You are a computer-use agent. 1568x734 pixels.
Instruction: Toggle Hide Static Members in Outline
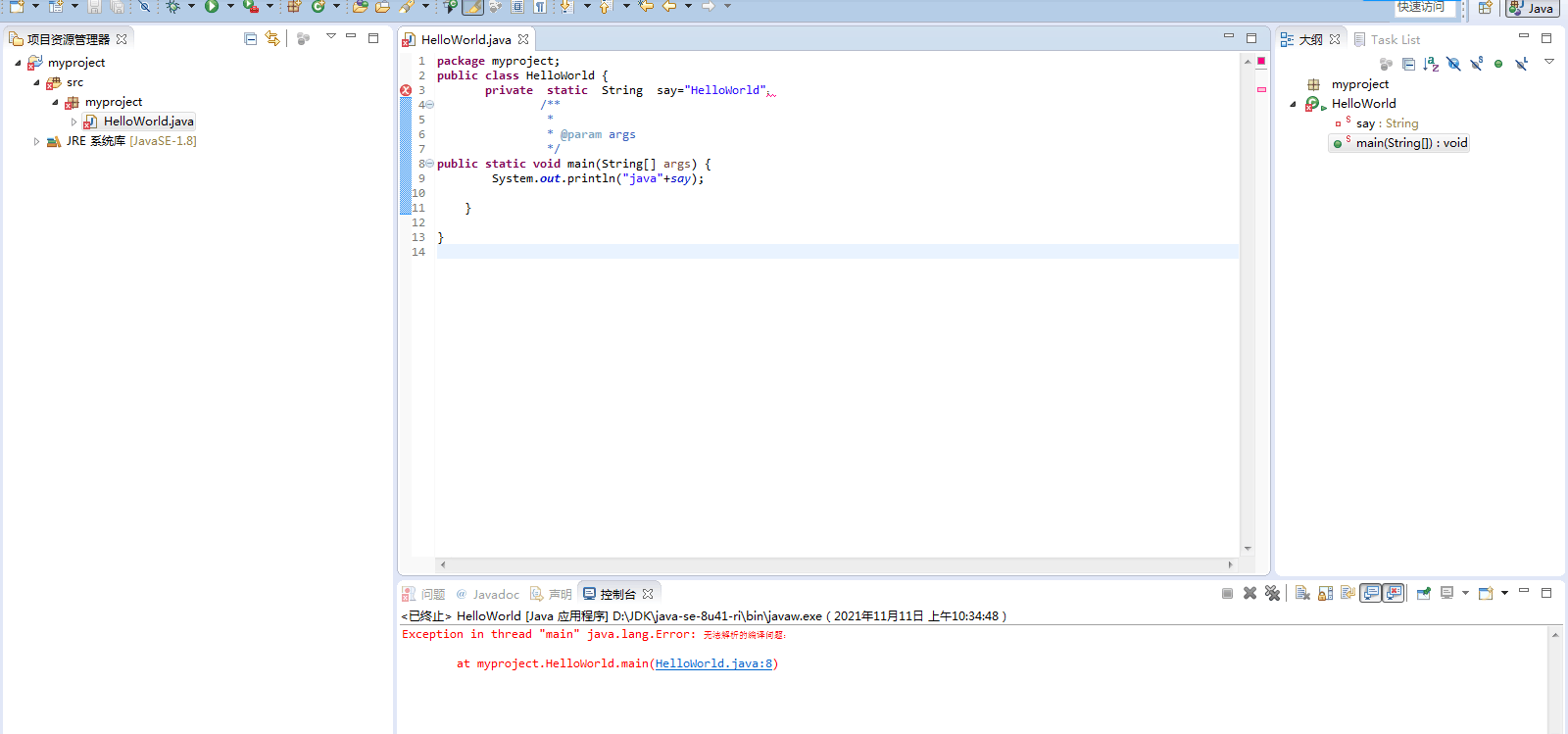1476,64
